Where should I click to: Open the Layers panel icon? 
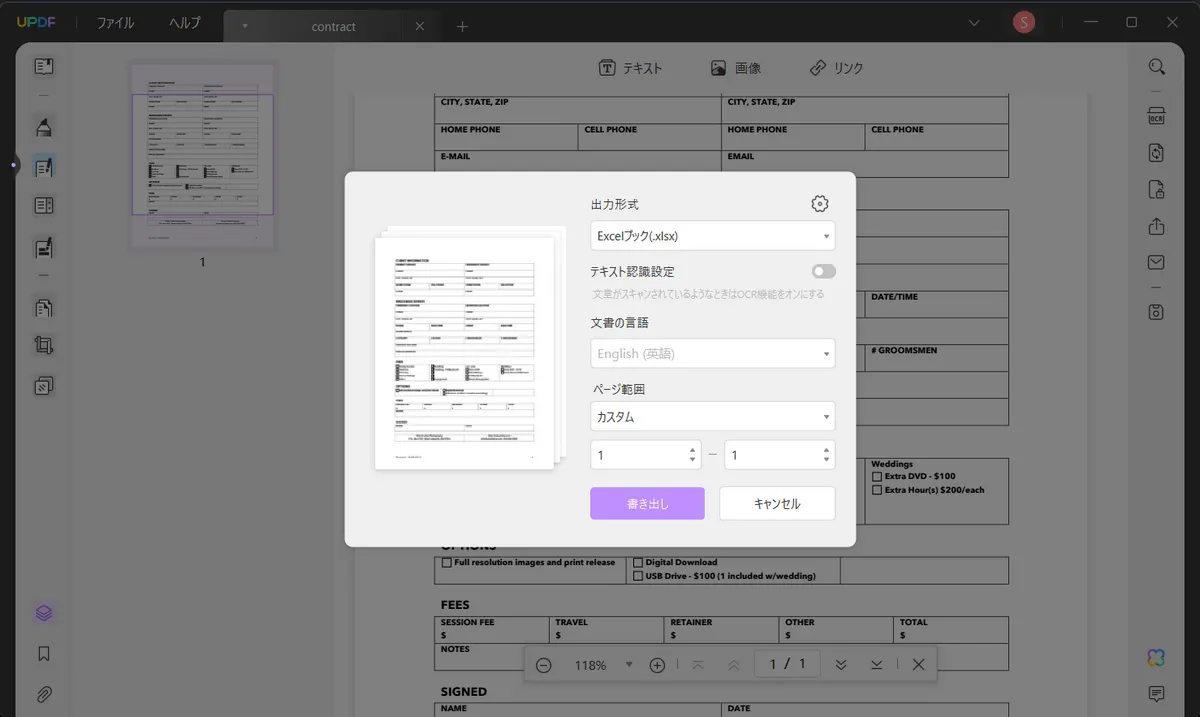click(44, 613)
